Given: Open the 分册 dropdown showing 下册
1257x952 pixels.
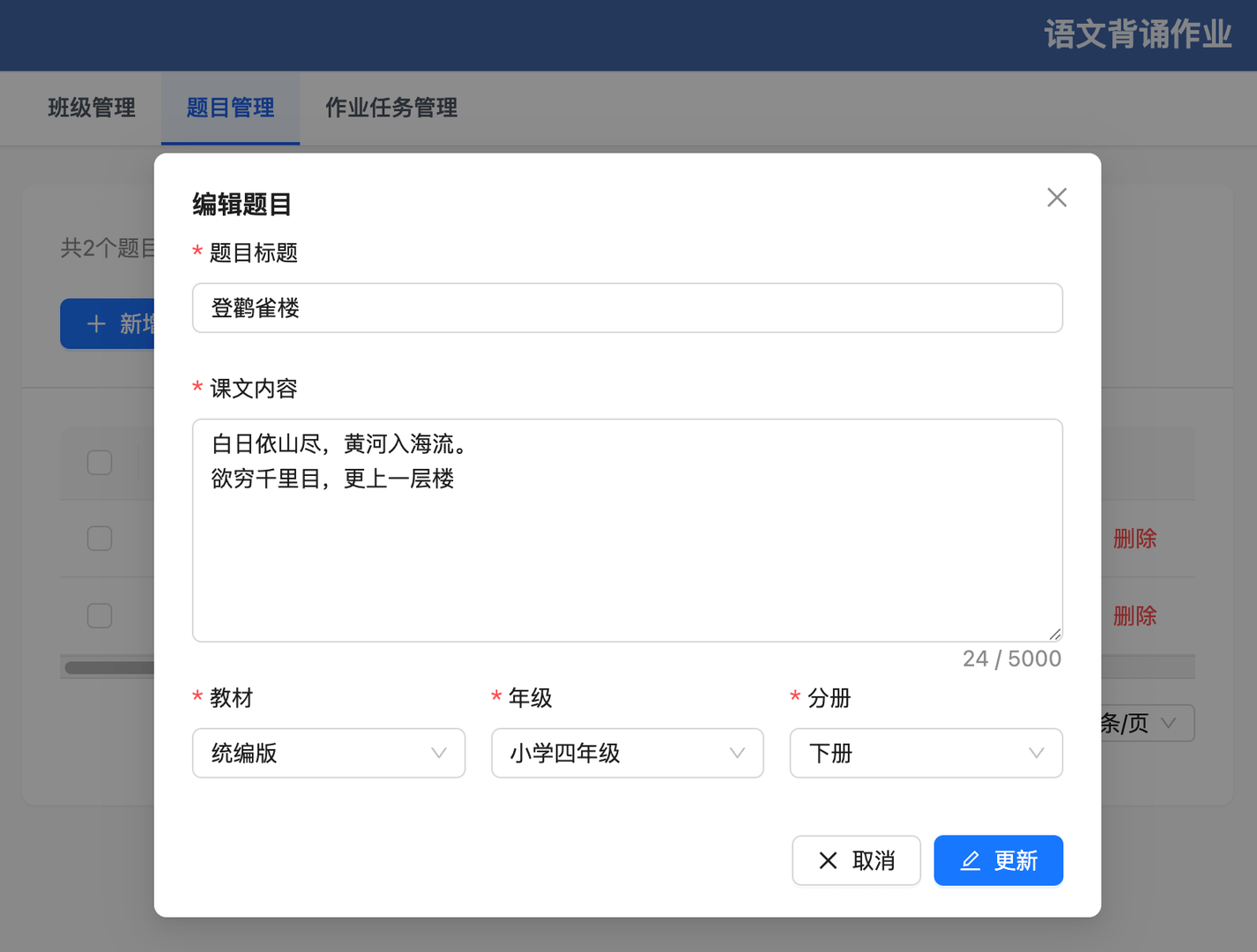Looking at the screenshot, I should click(926, 754).
